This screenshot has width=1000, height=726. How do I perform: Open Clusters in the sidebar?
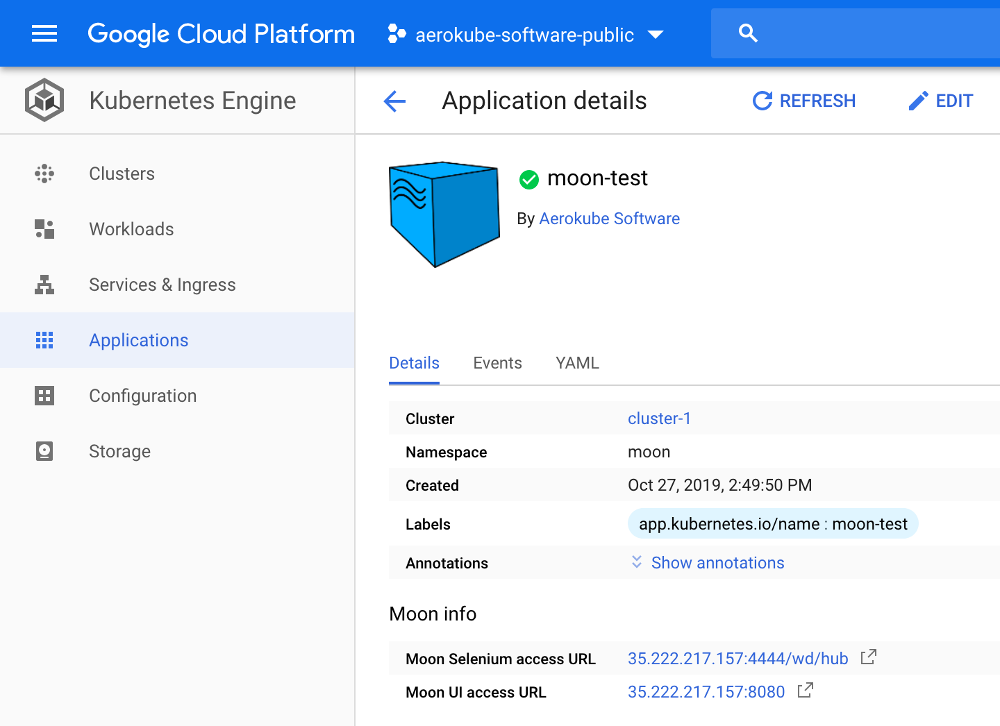pyautogui.click(x=177, y=174)
